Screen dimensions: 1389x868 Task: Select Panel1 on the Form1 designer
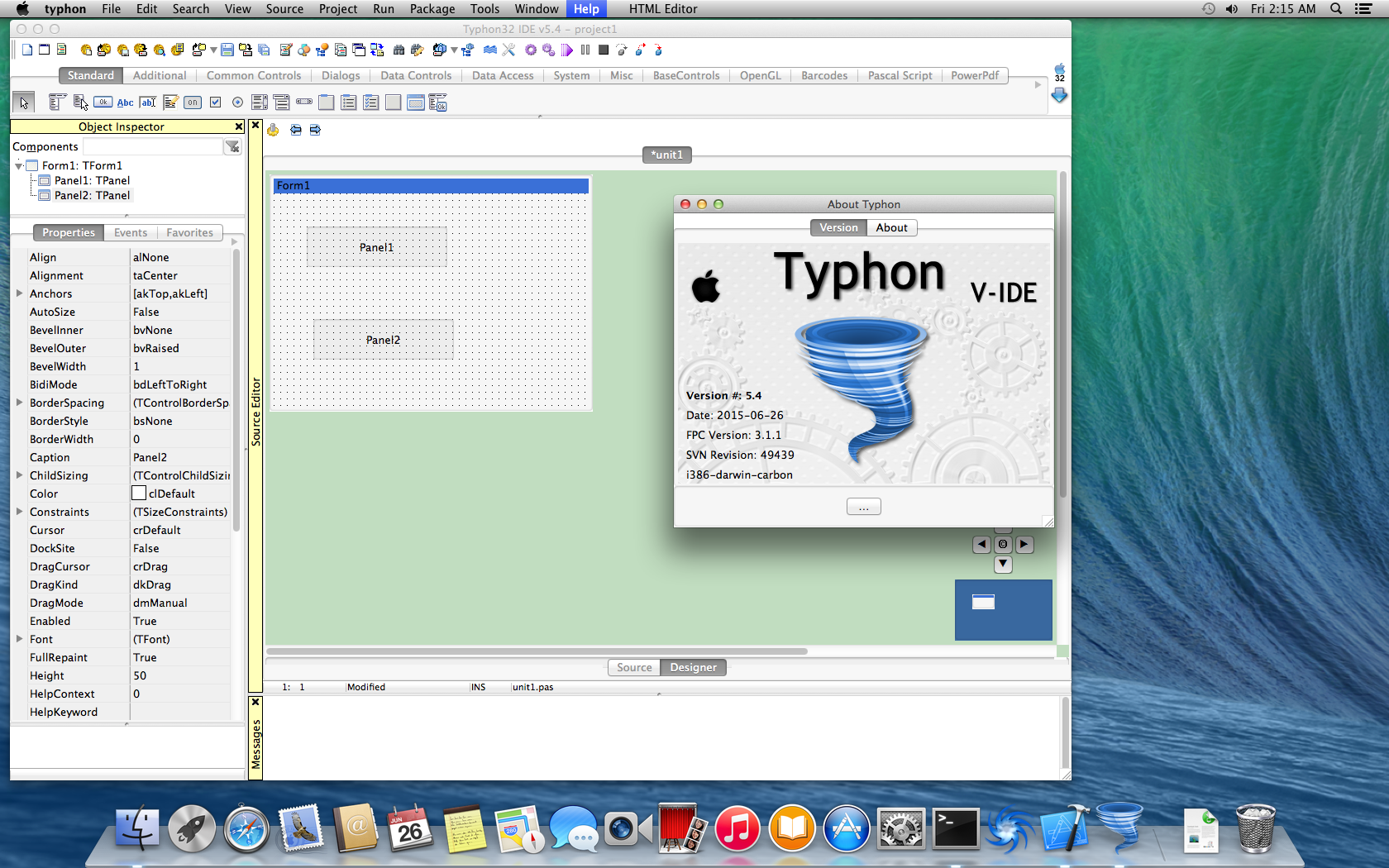pos(376,247)
